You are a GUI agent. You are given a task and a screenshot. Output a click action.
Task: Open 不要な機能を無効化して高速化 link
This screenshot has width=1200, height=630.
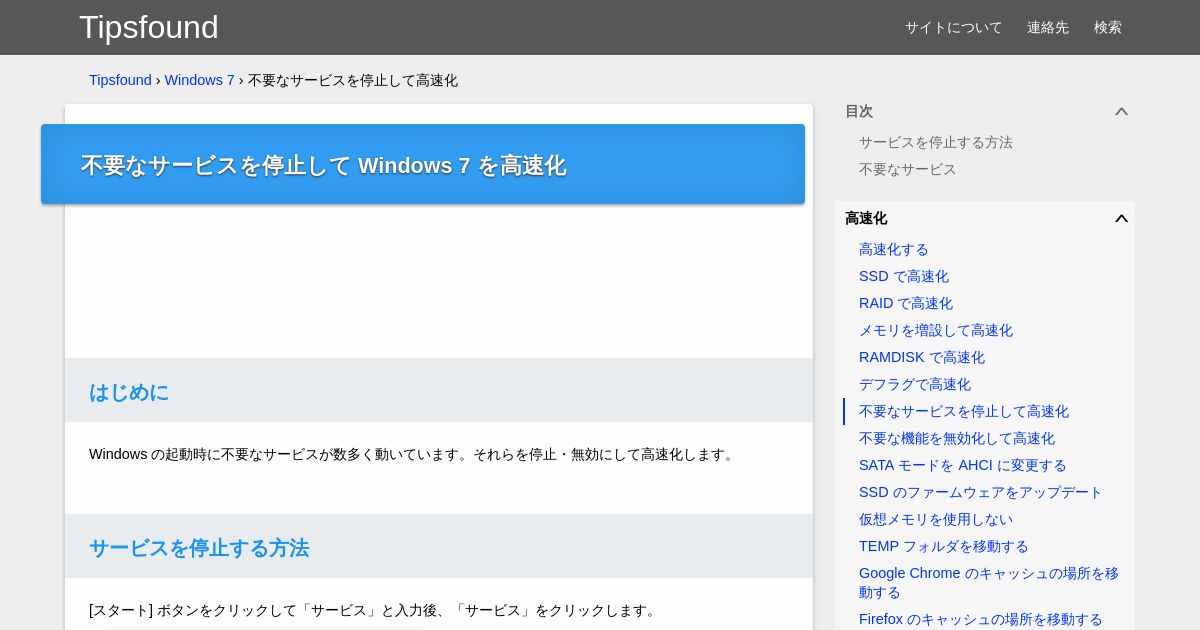tap(957, 438)
